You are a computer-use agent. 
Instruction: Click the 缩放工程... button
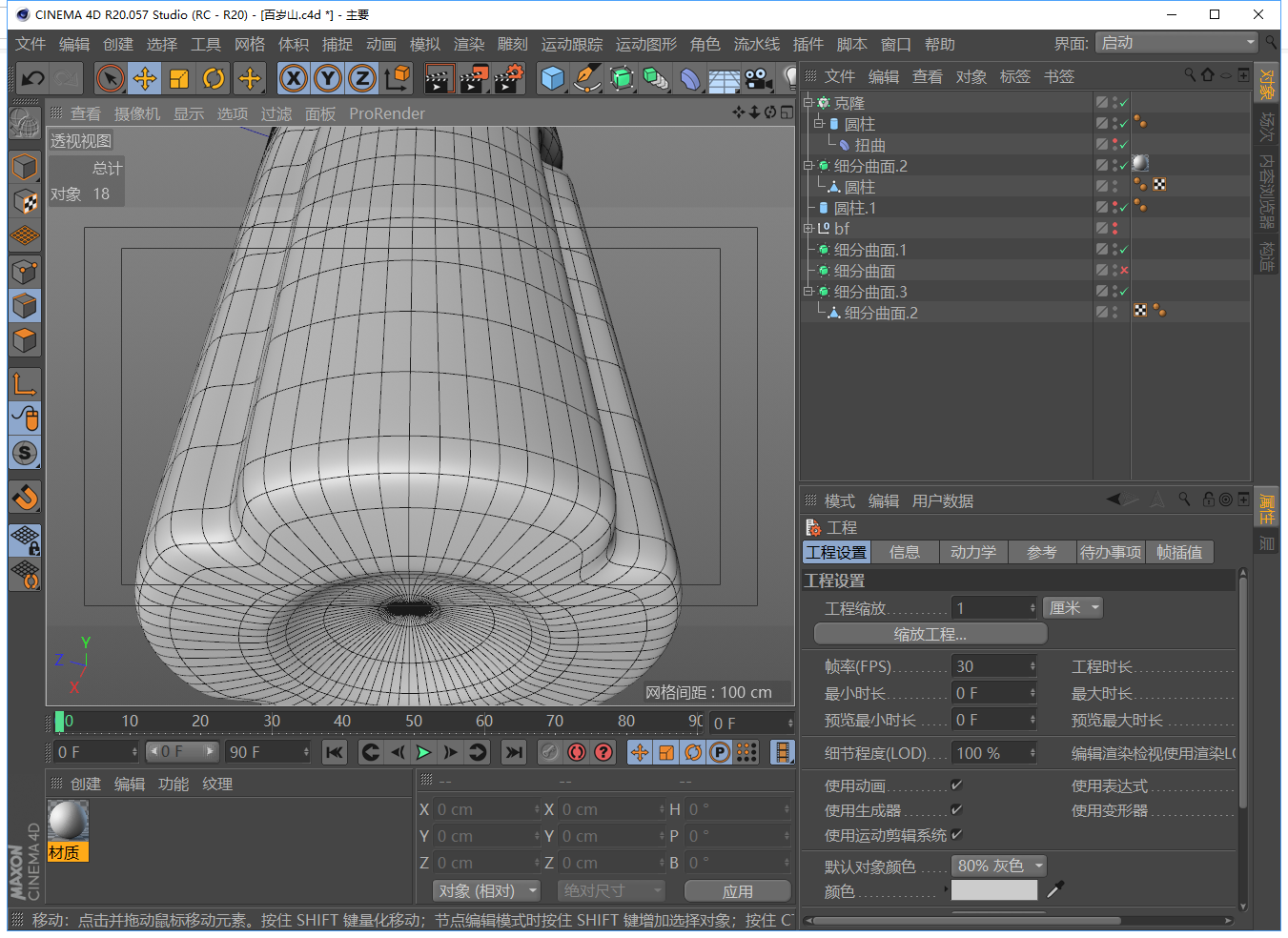(x=930, y=633)
